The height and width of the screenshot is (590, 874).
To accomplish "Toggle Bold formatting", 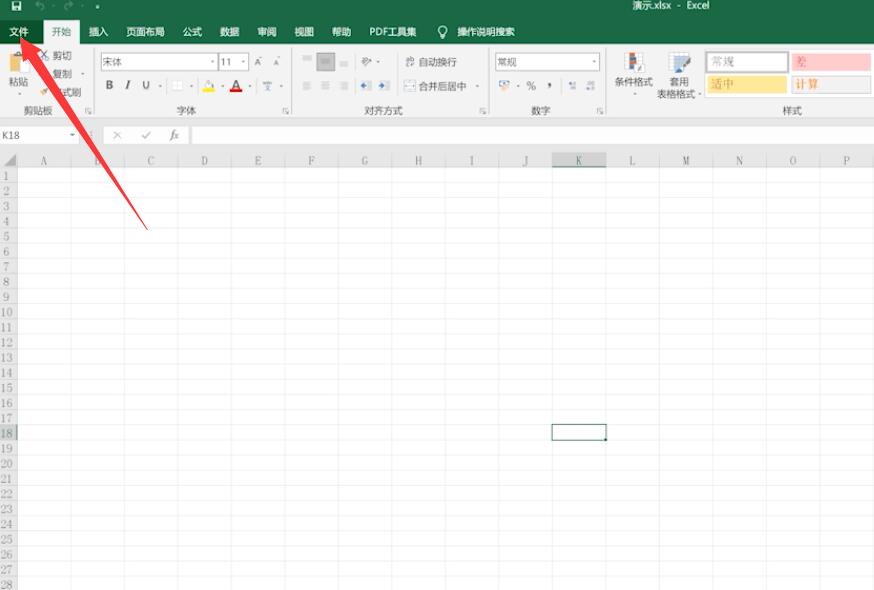I will [109, 85].
